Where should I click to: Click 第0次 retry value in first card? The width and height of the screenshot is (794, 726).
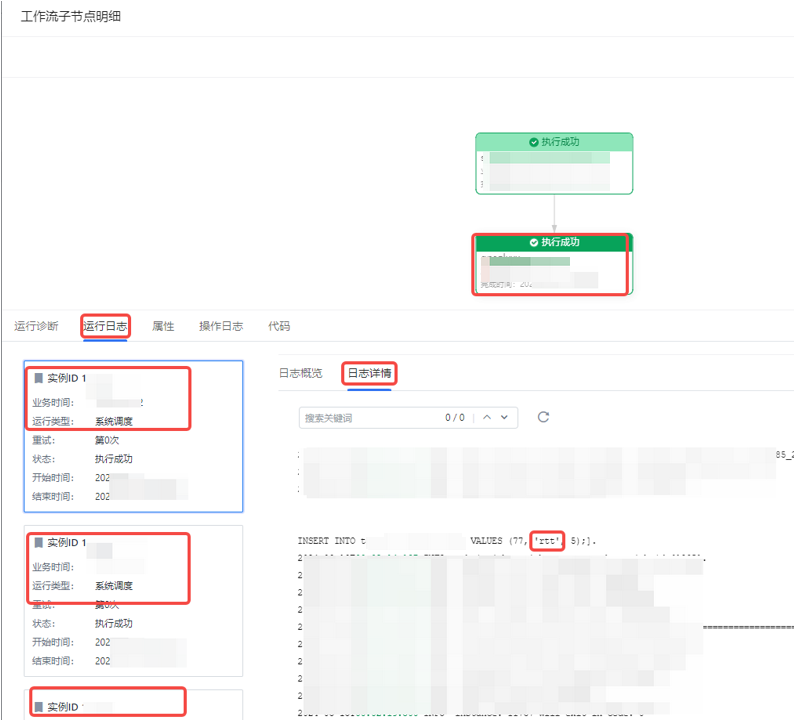click(107, 440)
